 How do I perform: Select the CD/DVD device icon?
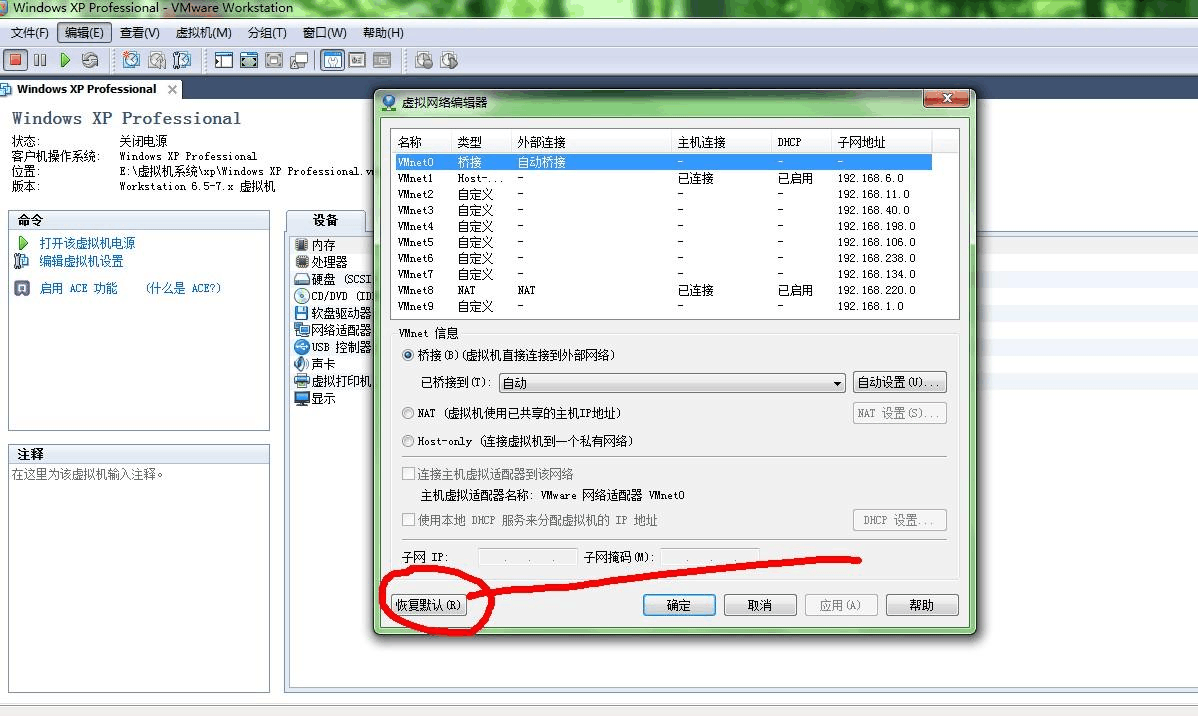point(302,296)
